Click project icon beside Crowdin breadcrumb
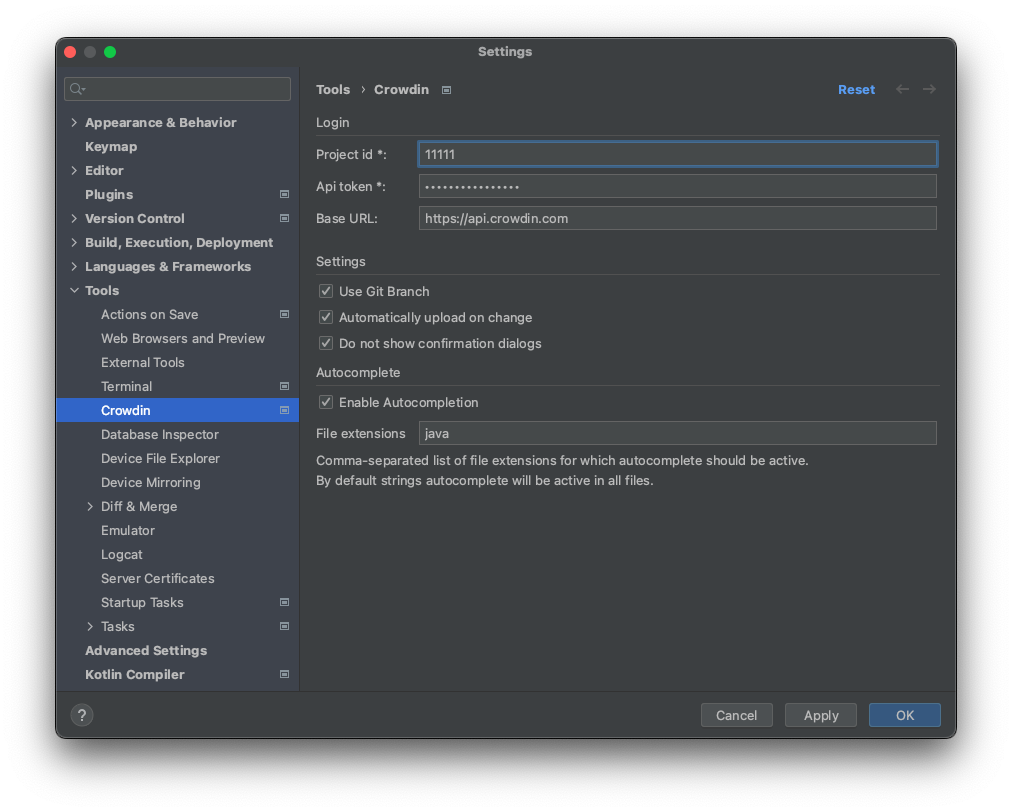The image size is (1012, 812). 446,90
